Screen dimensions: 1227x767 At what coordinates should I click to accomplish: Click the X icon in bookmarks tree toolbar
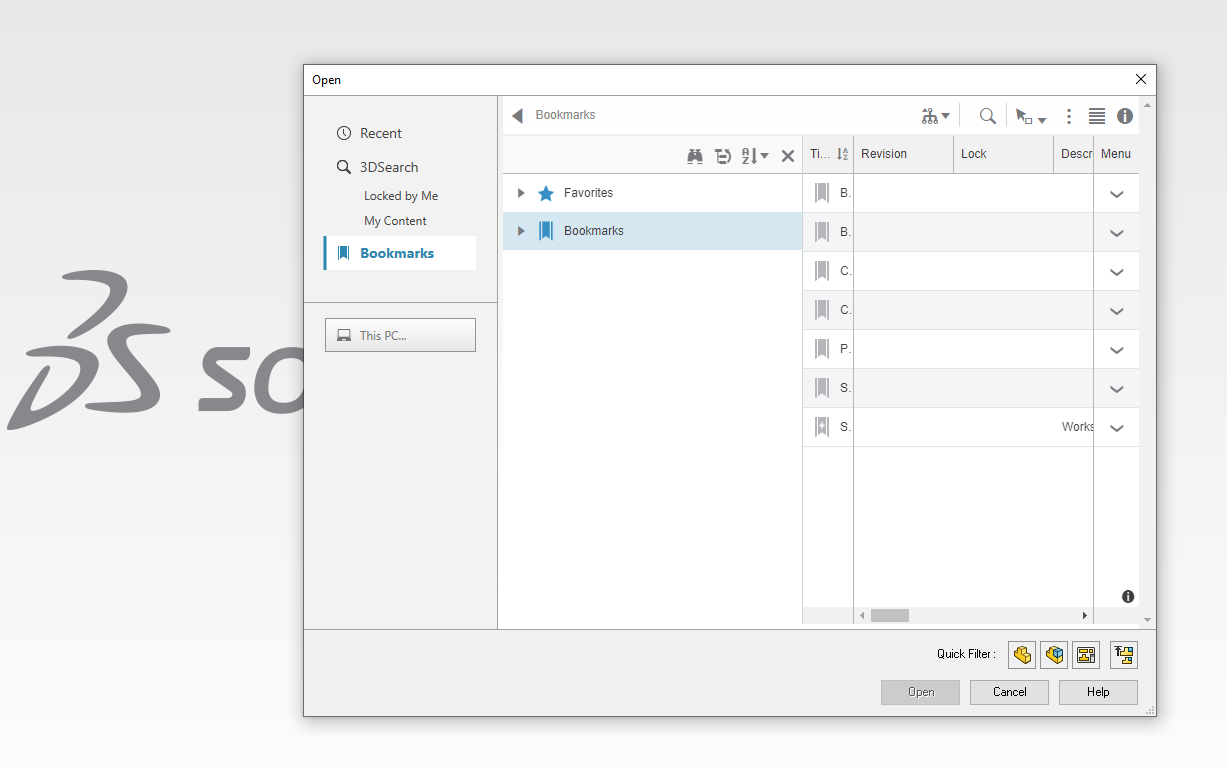coord(788,156)
